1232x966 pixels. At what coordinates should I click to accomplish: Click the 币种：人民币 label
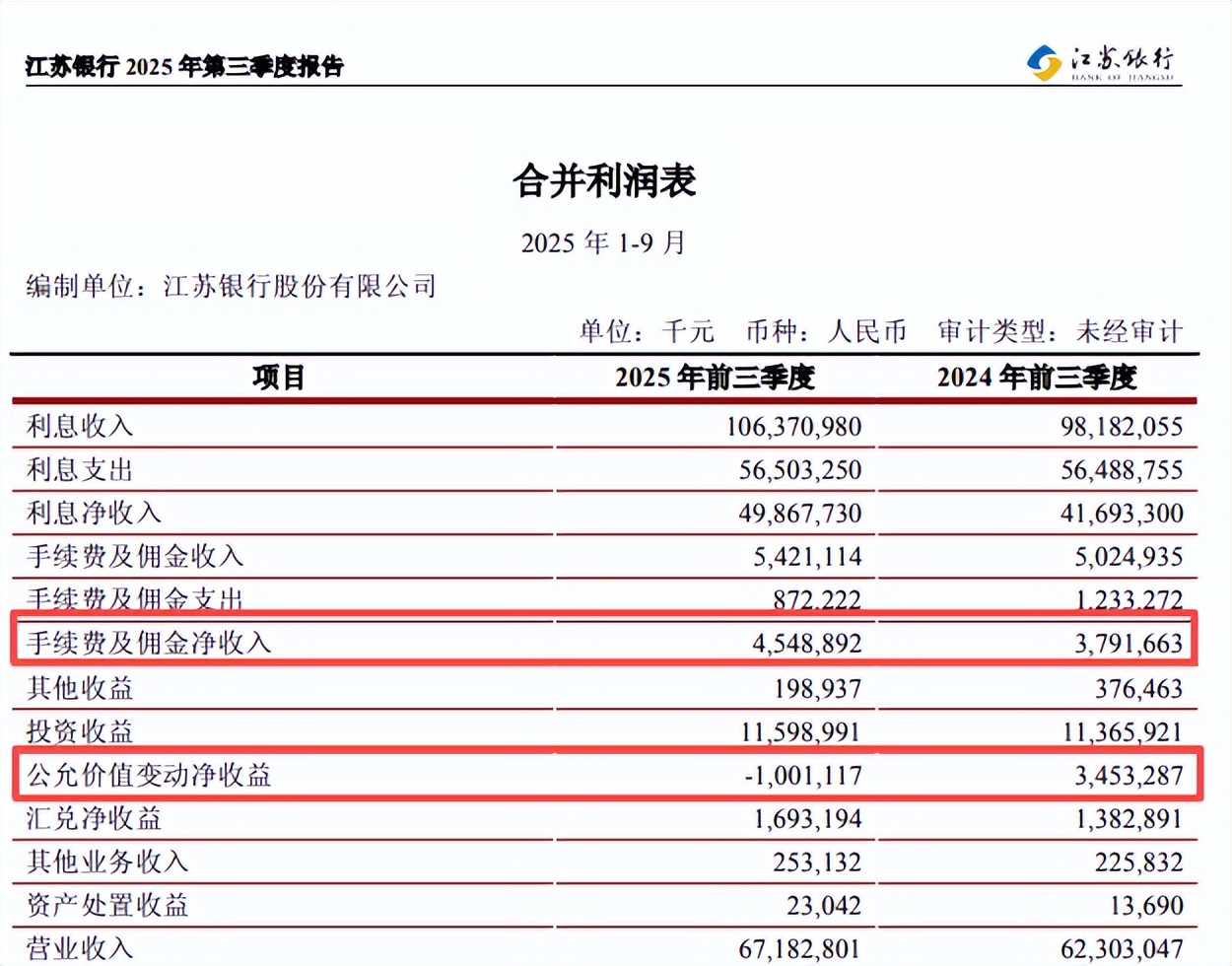(826, 331)
